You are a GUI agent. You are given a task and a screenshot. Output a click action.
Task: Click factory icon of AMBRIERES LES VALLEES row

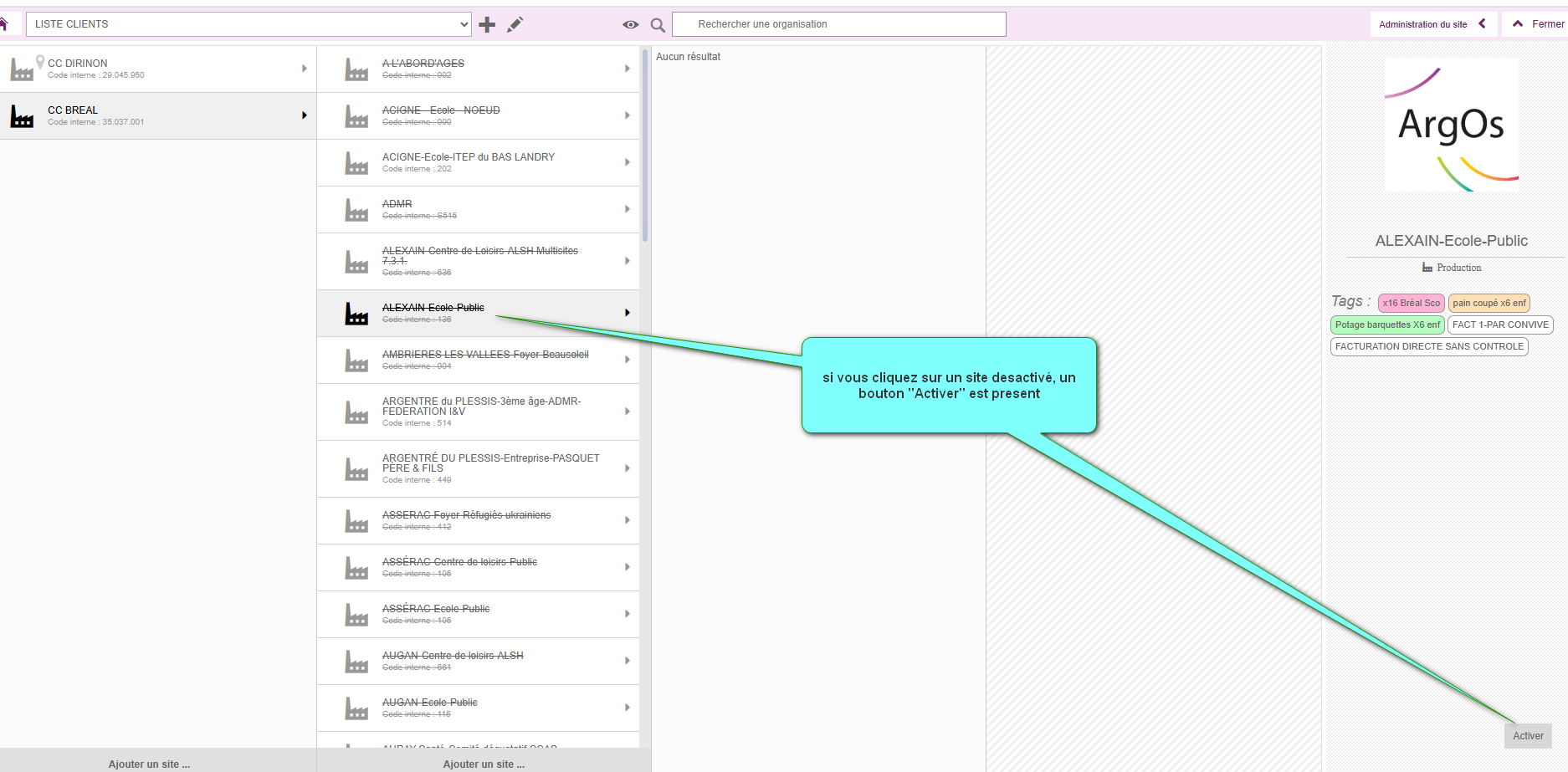356,361
